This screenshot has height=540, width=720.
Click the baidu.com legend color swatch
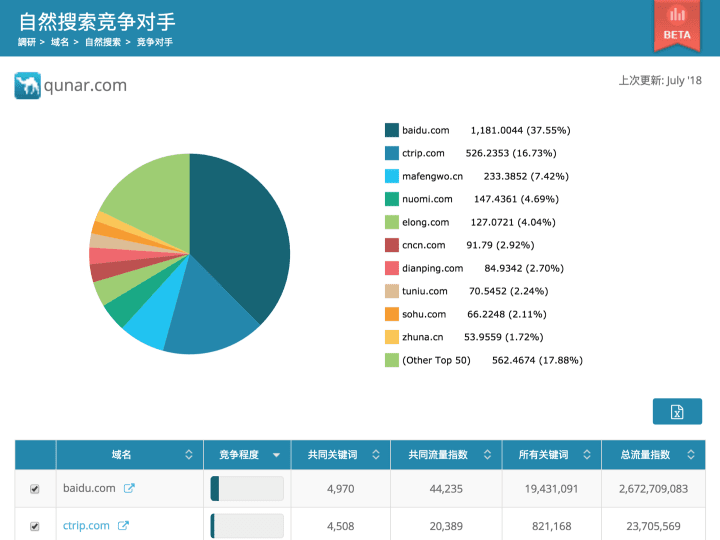(x=392, y=130)
